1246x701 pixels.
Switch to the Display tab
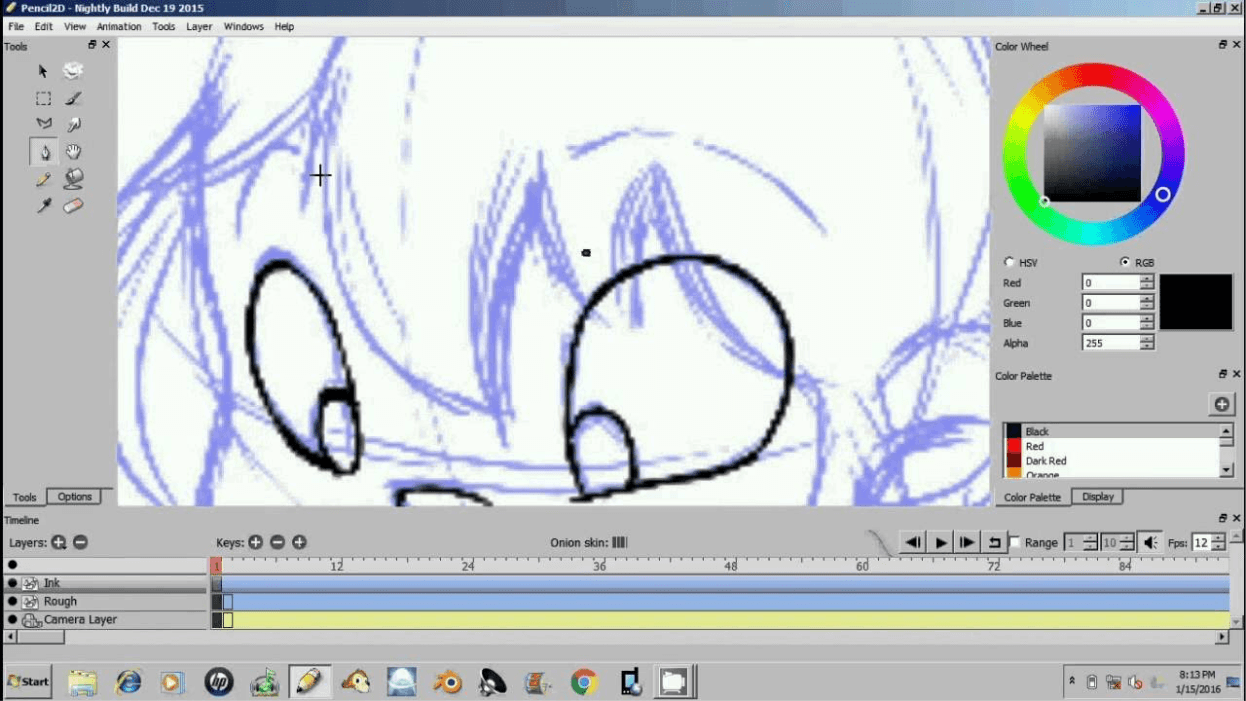1097,496
